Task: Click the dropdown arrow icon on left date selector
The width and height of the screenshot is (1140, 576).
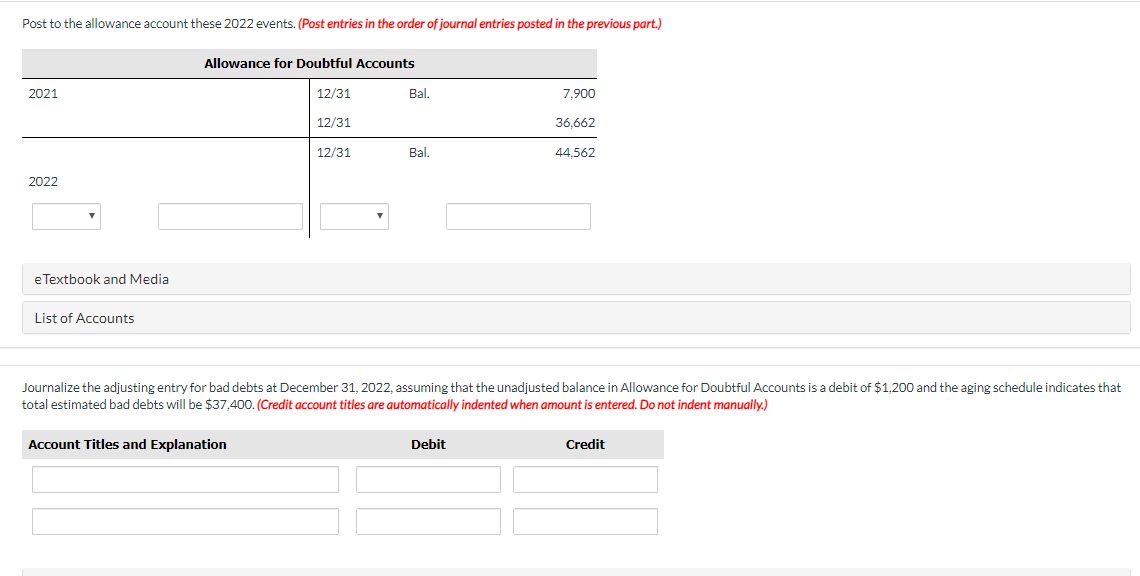Action: [91, 216]
